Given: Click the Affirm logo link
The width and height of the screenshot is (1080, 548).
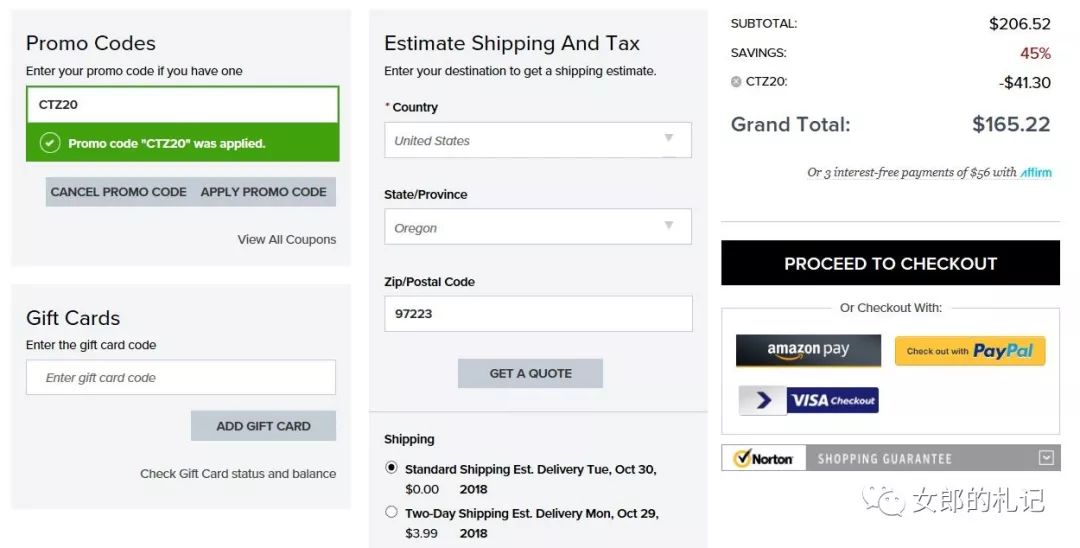Looking at the screenshot, I should click(x=1036, y=172).
